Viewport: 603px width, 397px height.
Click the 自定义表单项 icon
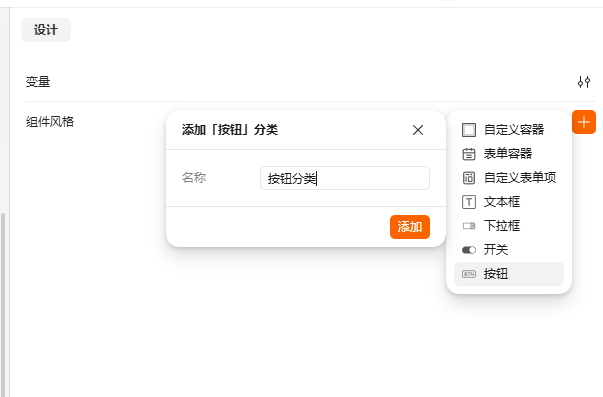(469, 178)
